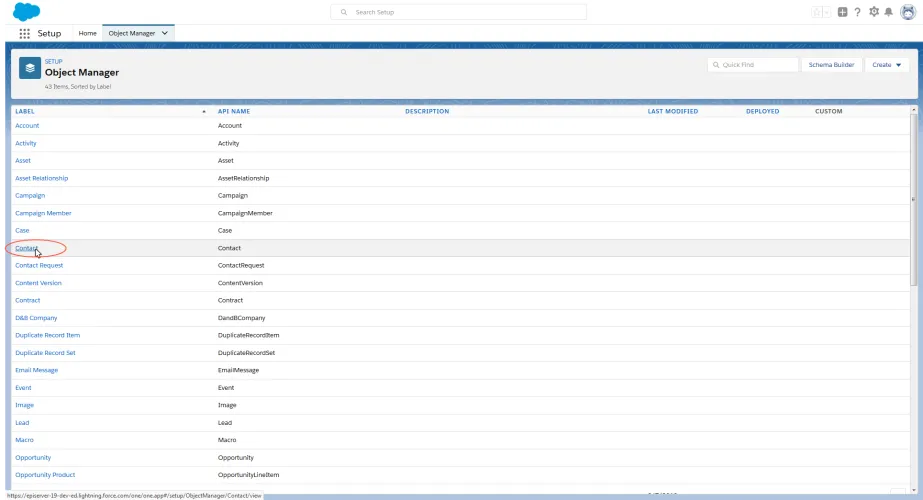The image size is (923, 500).
Task: Open Email Message object
Action: coord(36,370)
